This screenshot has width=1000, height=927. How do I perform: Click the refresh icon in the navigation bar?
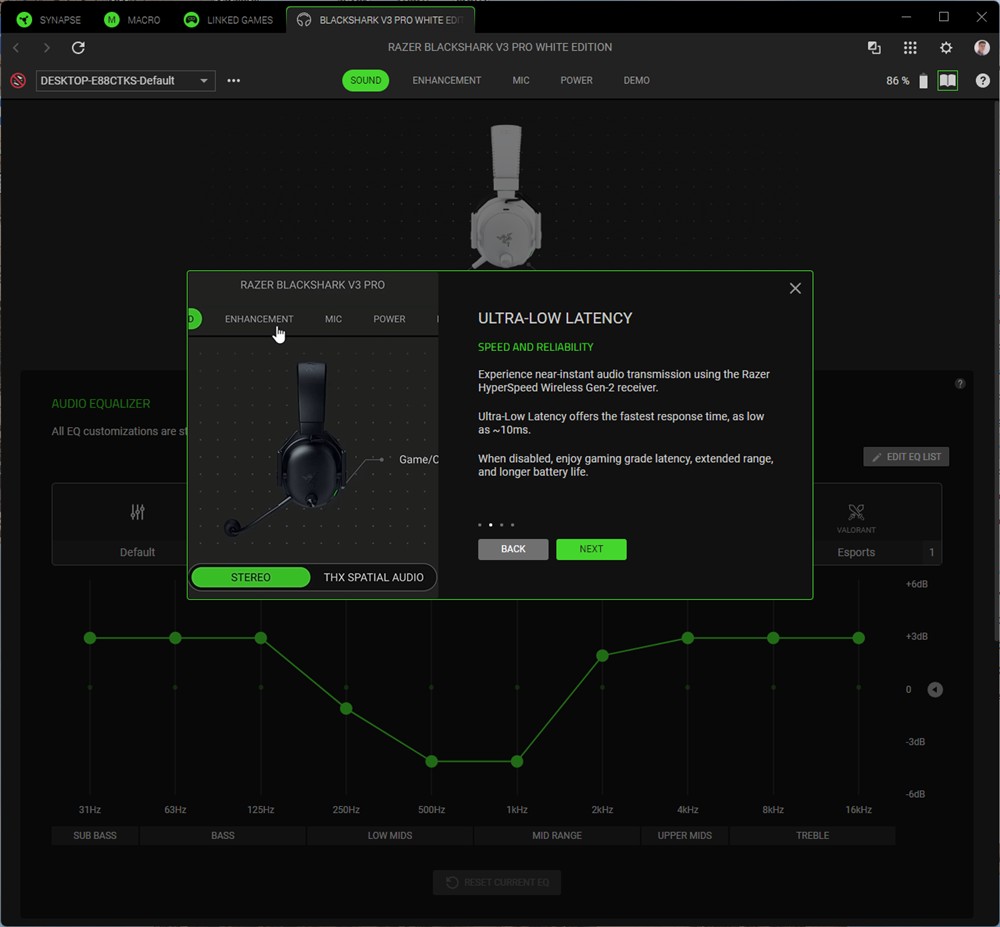pyautogui.click(x=78, y=48)
